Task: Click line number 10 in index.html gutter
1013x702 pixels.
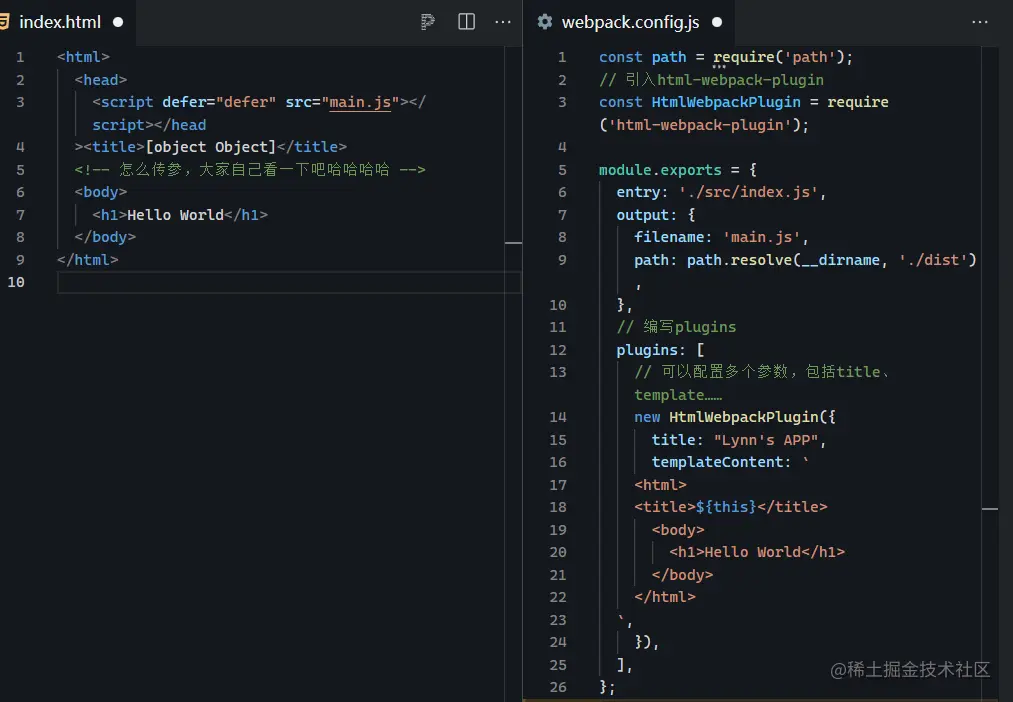Action: click(x=16, y=282)
